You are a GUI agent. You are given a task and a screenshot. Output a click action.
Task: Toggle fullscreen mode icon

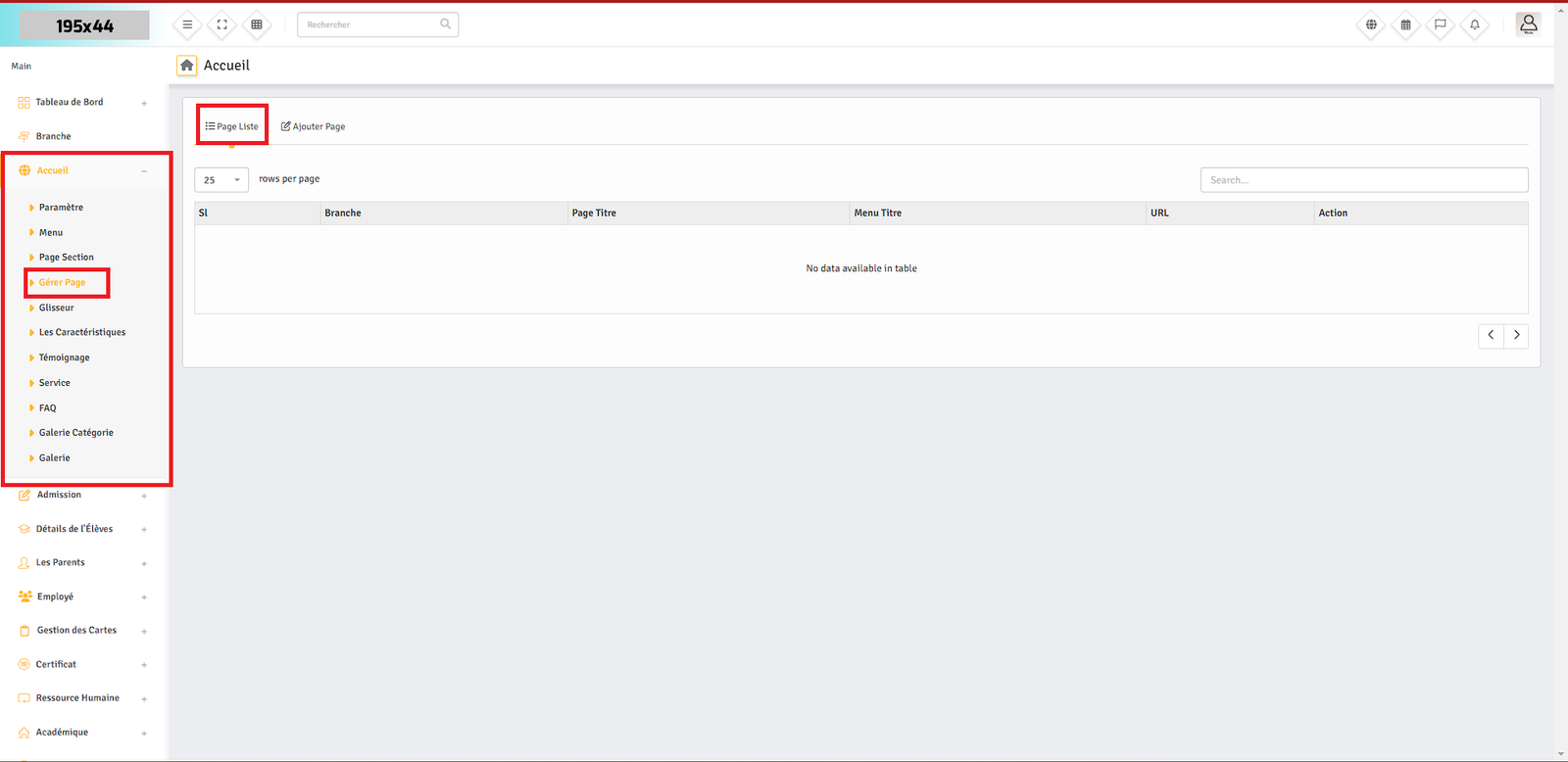point(222,24)
